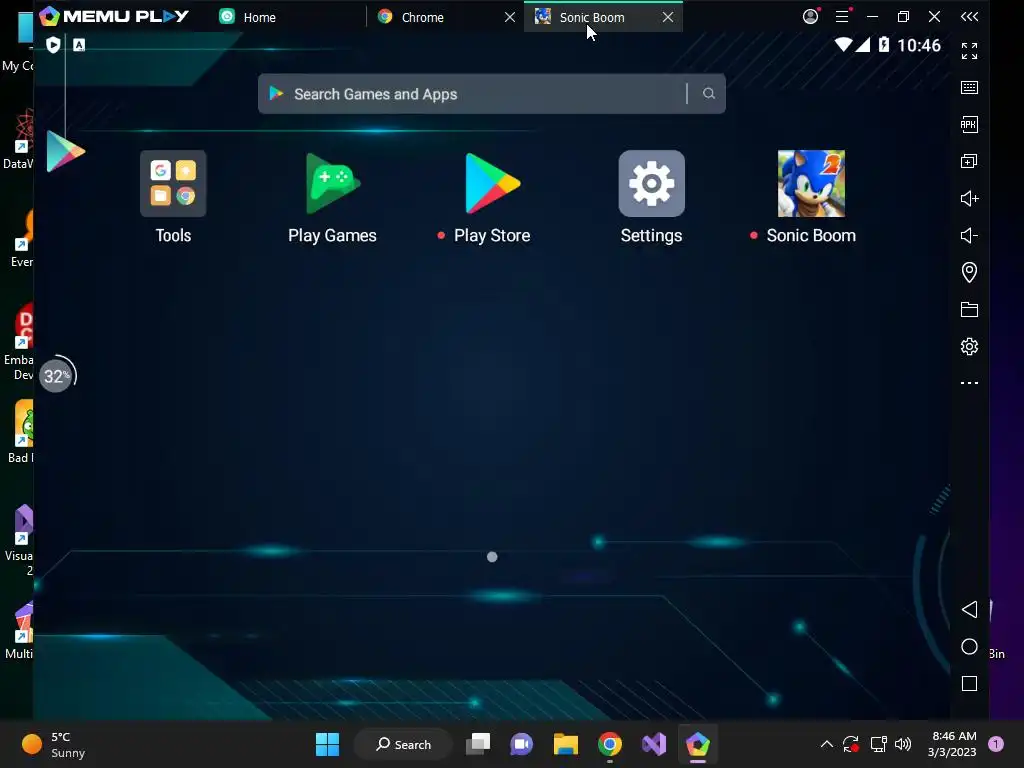Open Google Chrome from the taskbar

609,744
